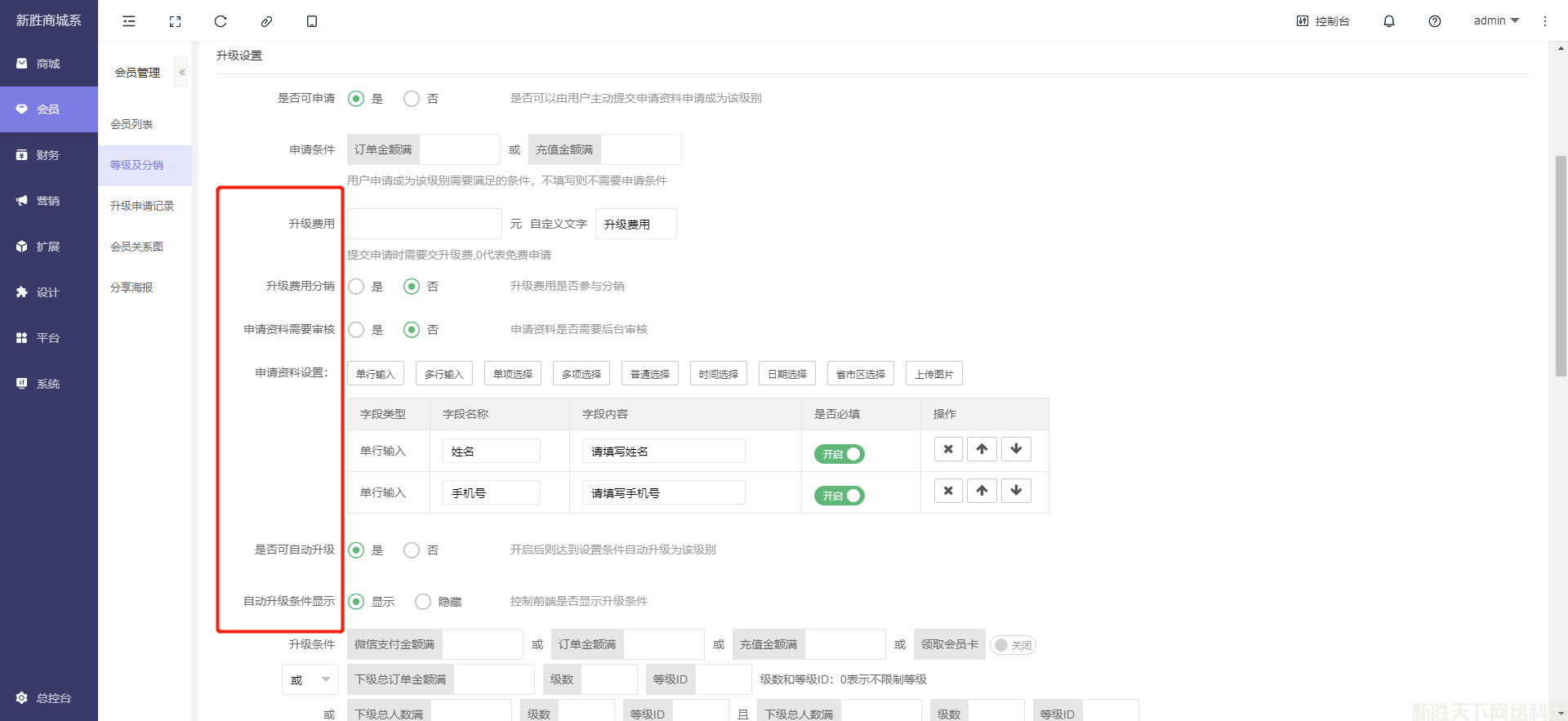Open the 或 condition dropdown

[310, 679]
